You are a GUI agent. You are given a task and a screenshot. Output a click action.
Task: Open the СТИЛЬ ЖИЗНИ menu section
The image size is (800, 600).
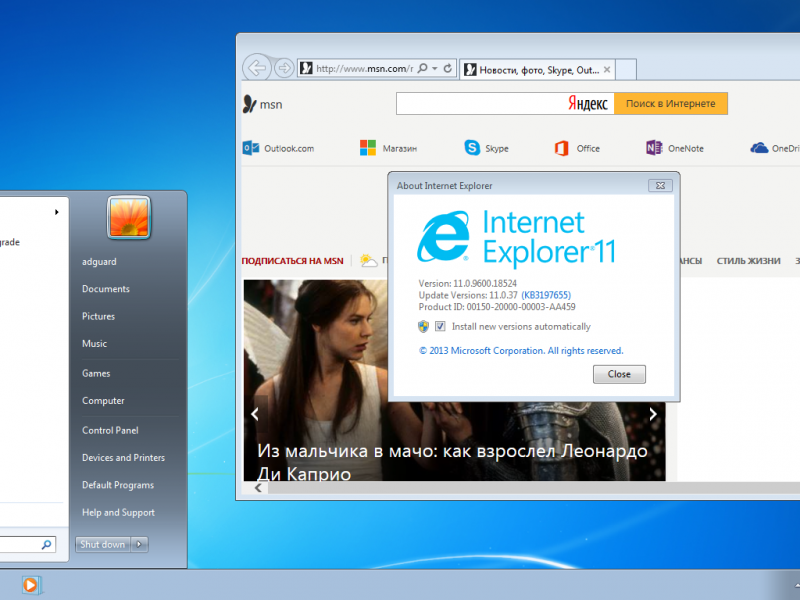click(x=748, y=261)
